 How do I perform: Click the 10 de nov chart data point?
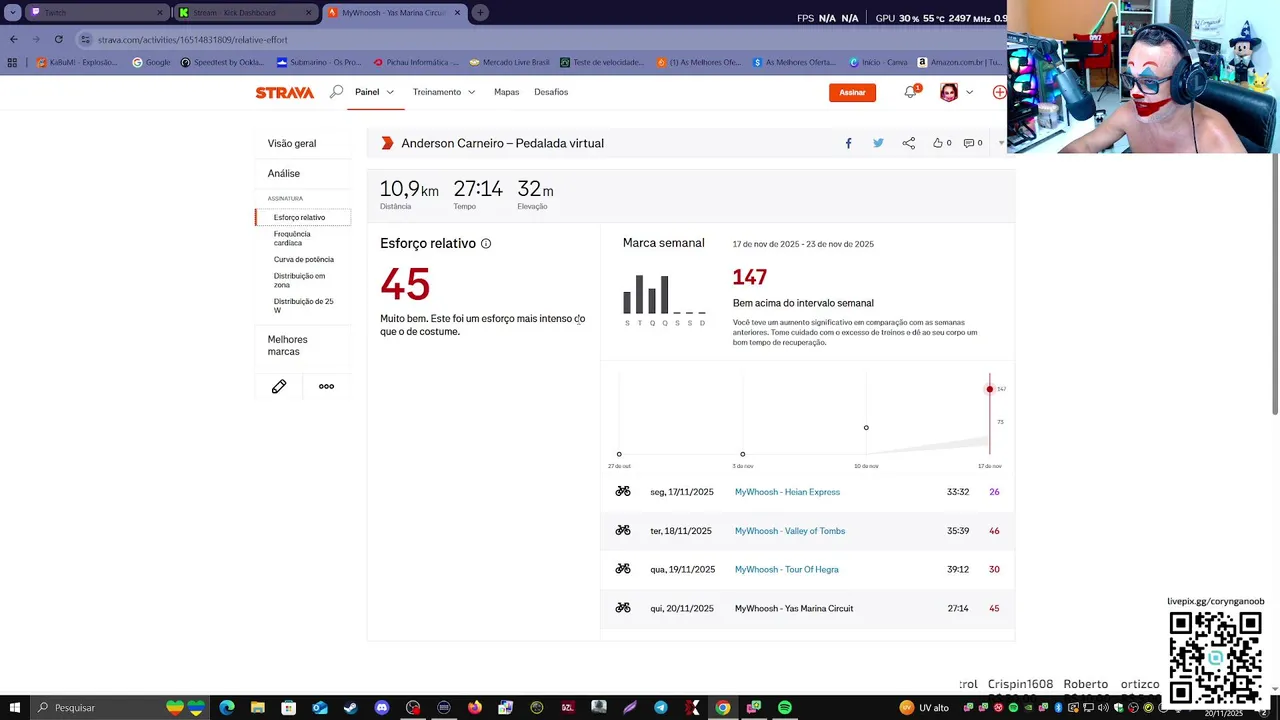866,428
